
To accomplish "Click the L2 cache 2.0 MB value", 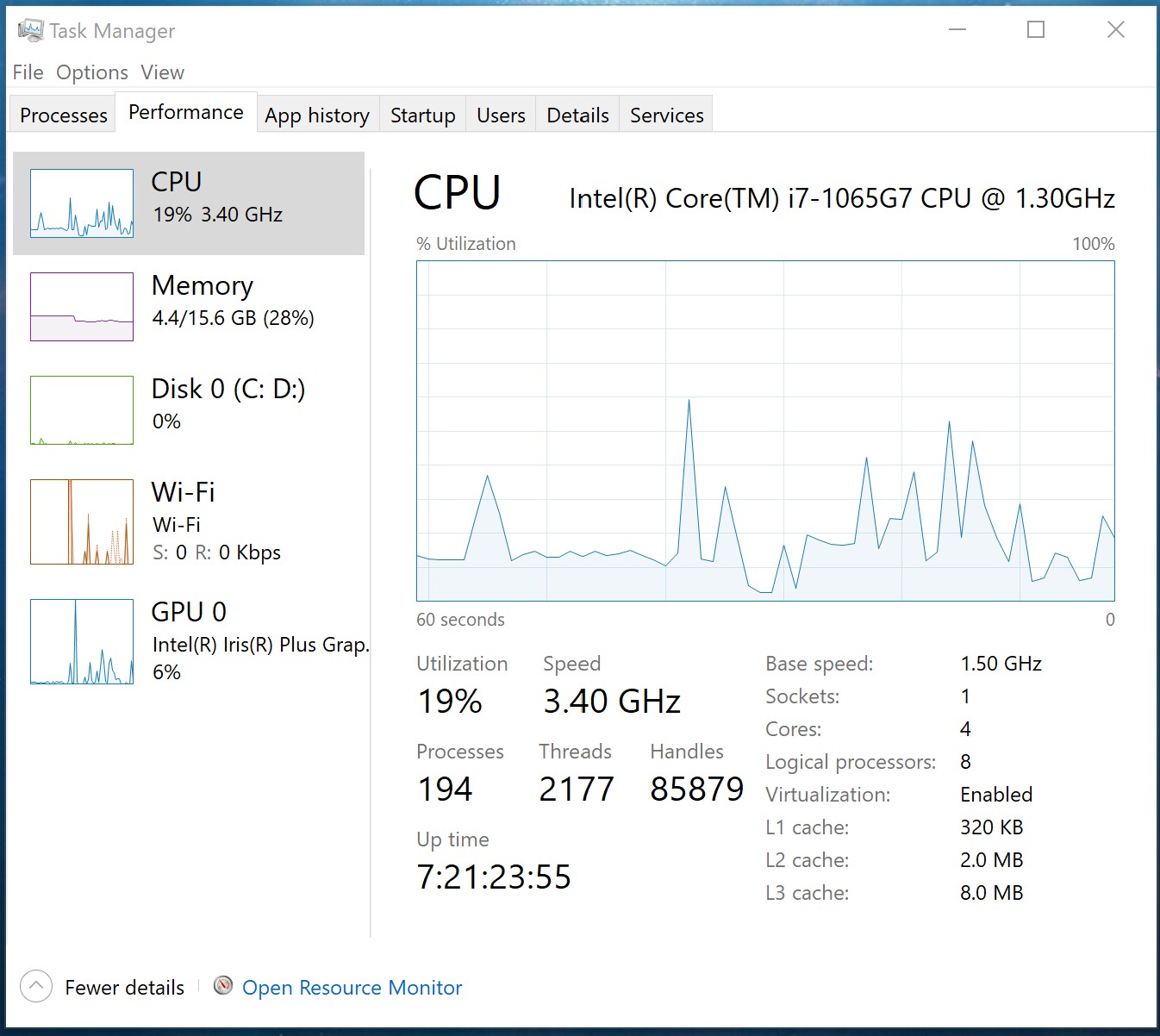I will [992, 860].
